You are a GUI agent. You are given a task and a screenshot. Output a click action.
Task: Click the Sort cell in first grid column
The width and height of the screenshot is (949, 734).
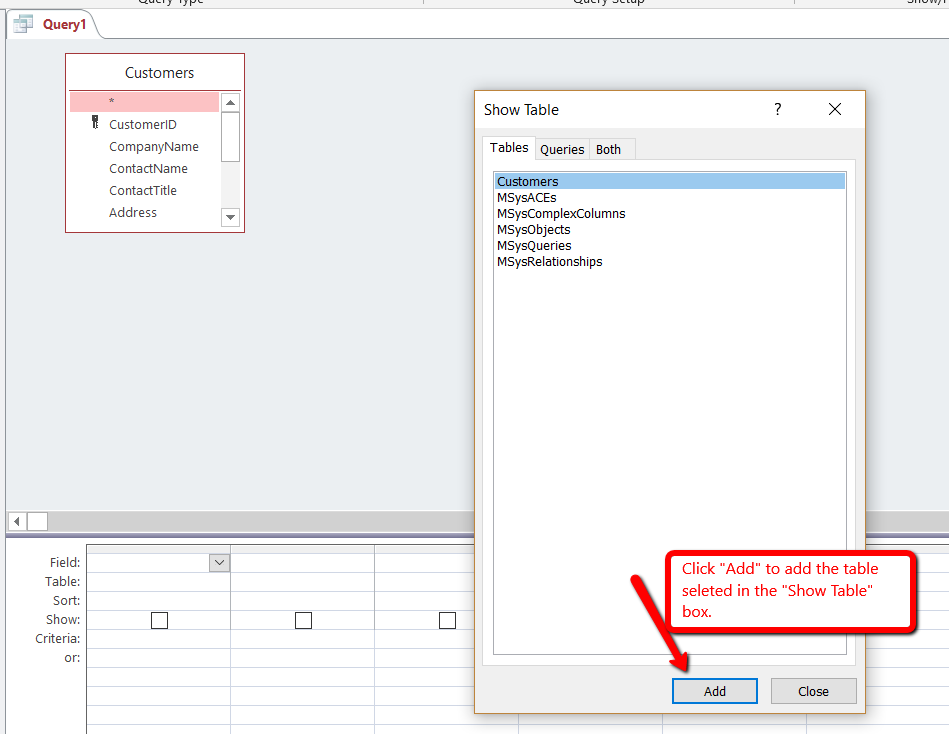click(158, 601)
